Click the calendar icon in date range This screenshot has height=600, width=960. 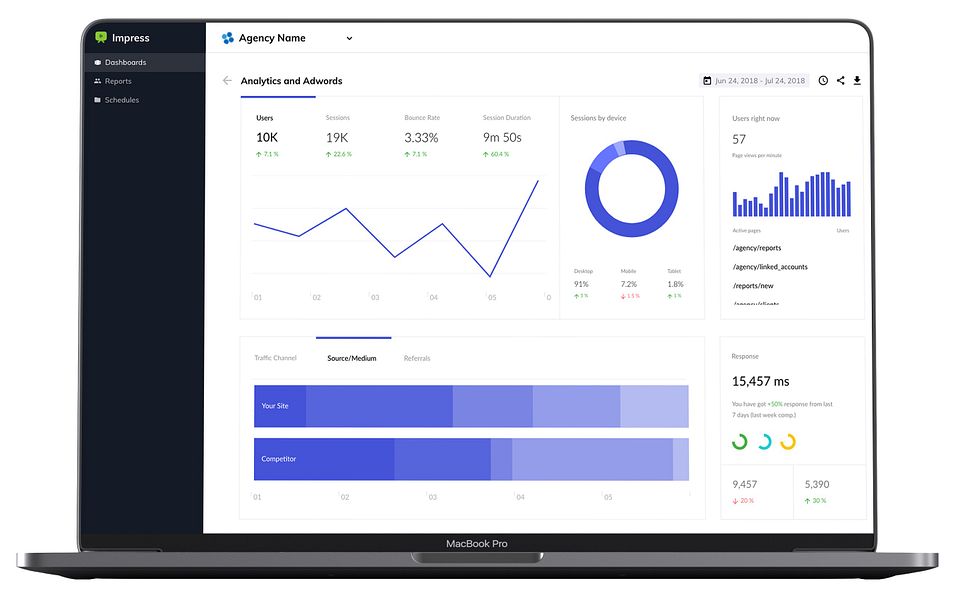[x=707, y=81]
